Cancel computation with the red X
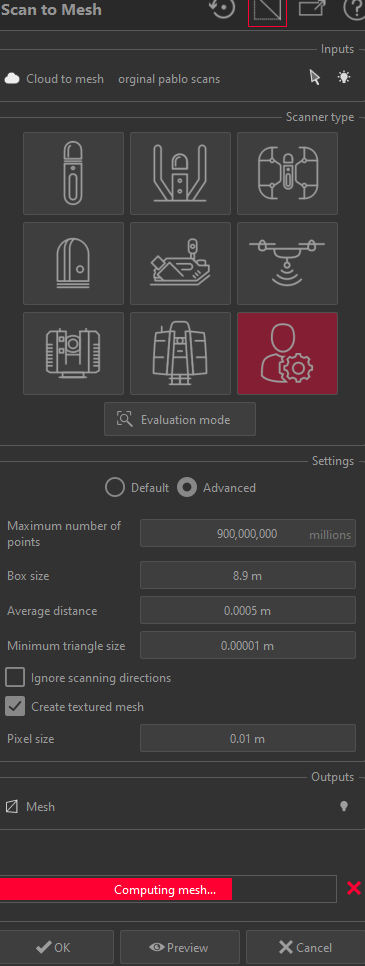The height and width of the screenshot is (966, 365). point(353,888)
